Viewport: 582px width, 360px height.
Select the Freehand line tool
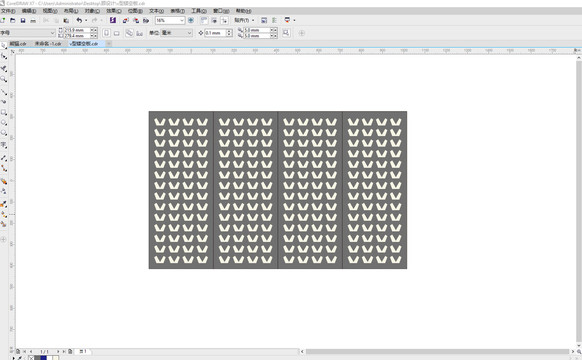[4, 91]
